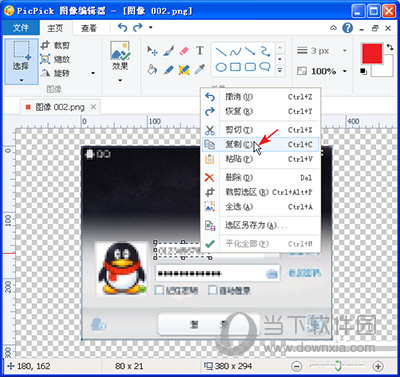Select the Crop (裁剪) tool in ribbon

coord(55,45)
